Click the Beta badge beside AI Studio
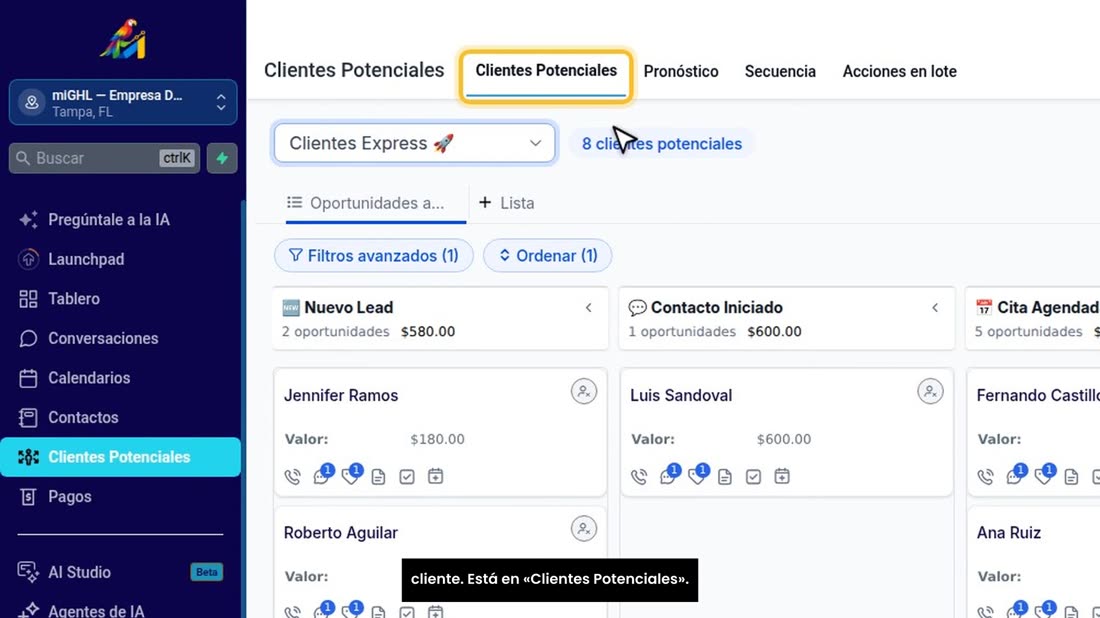This screenshot has height=618, width=1100. pos(206,572)
